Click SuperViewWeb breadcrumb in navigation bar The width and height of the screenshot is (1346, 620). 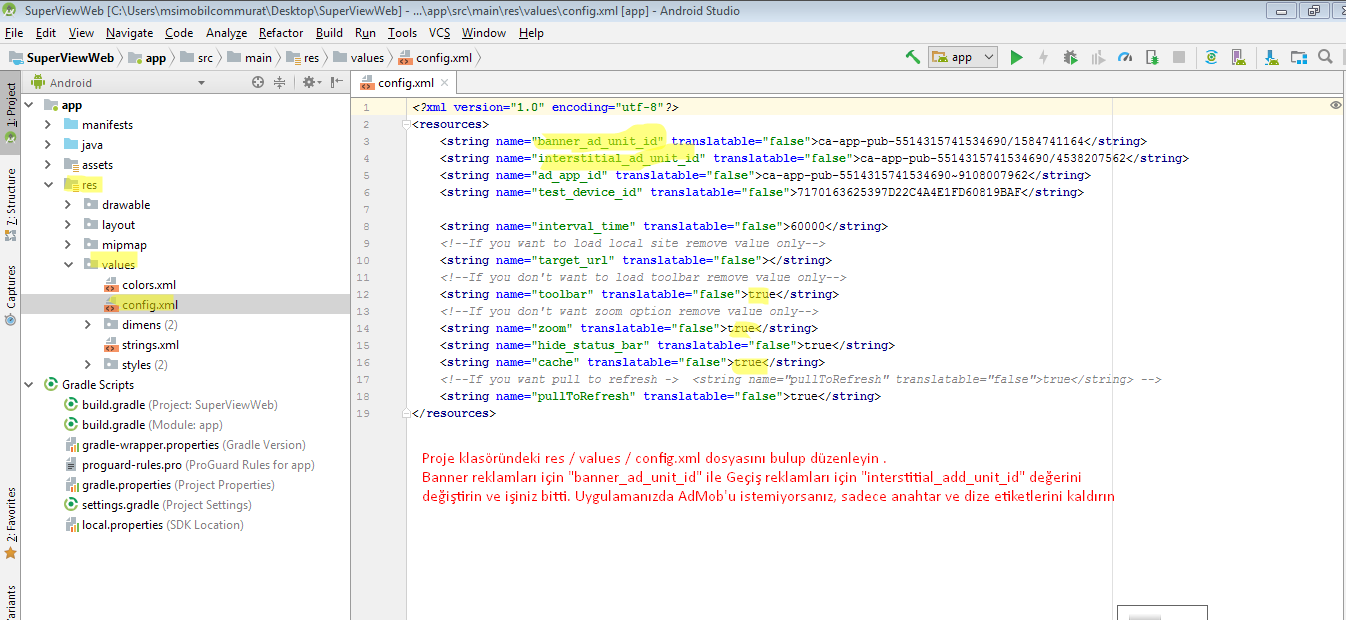(61, 58)
